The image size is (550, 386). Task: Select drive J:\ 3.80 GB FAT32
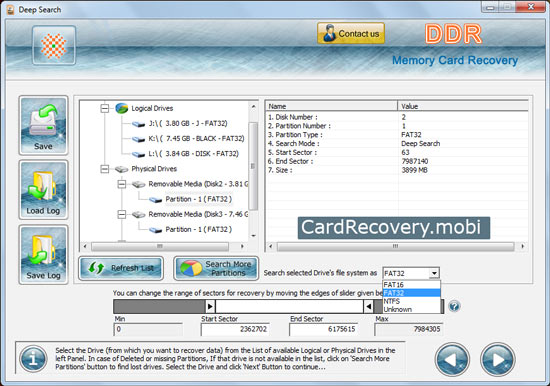coord(188,124)
